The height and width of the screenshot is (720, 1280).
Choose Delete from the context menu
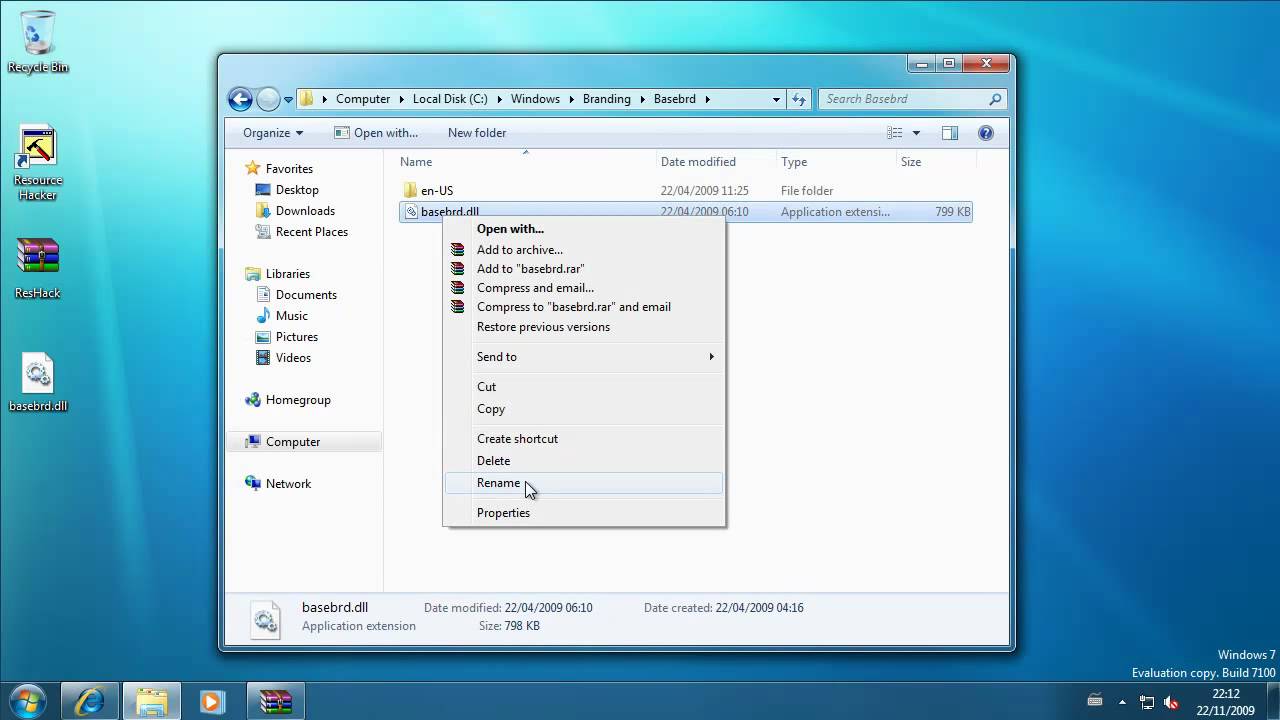[583, 461]
